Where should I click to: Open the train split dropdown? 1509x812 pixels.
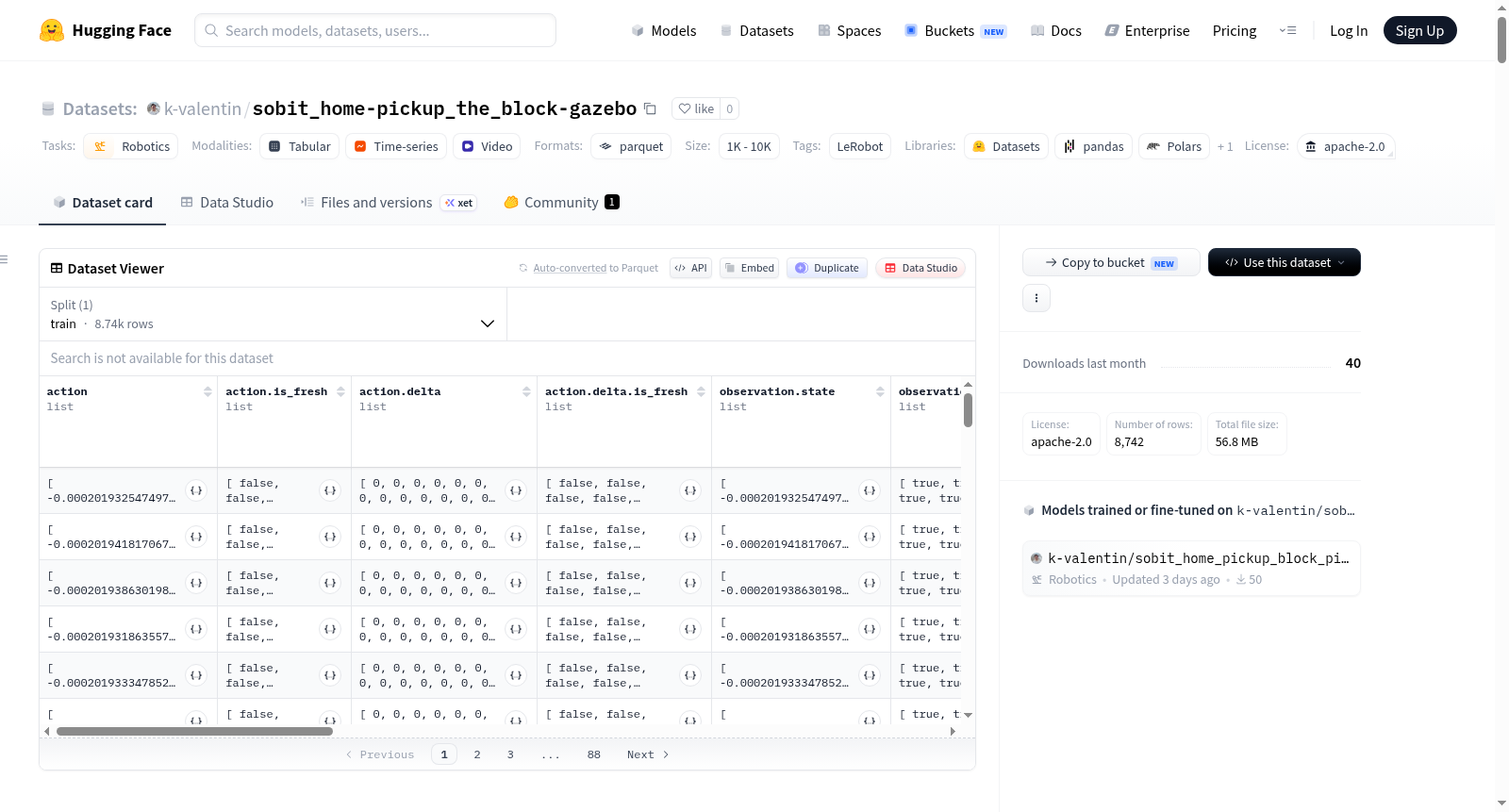point(273,314)
